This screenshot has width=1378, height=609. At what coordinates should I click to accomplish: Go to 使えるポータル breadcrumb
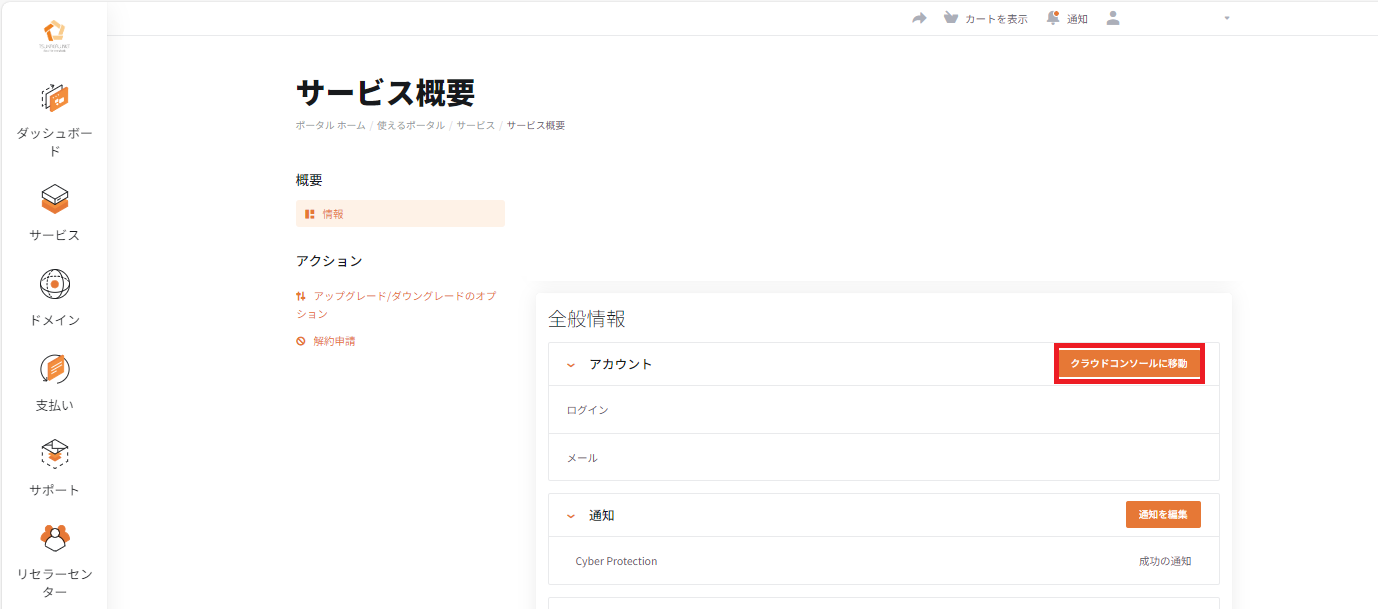pyautogui.click(x=411, y=126)
